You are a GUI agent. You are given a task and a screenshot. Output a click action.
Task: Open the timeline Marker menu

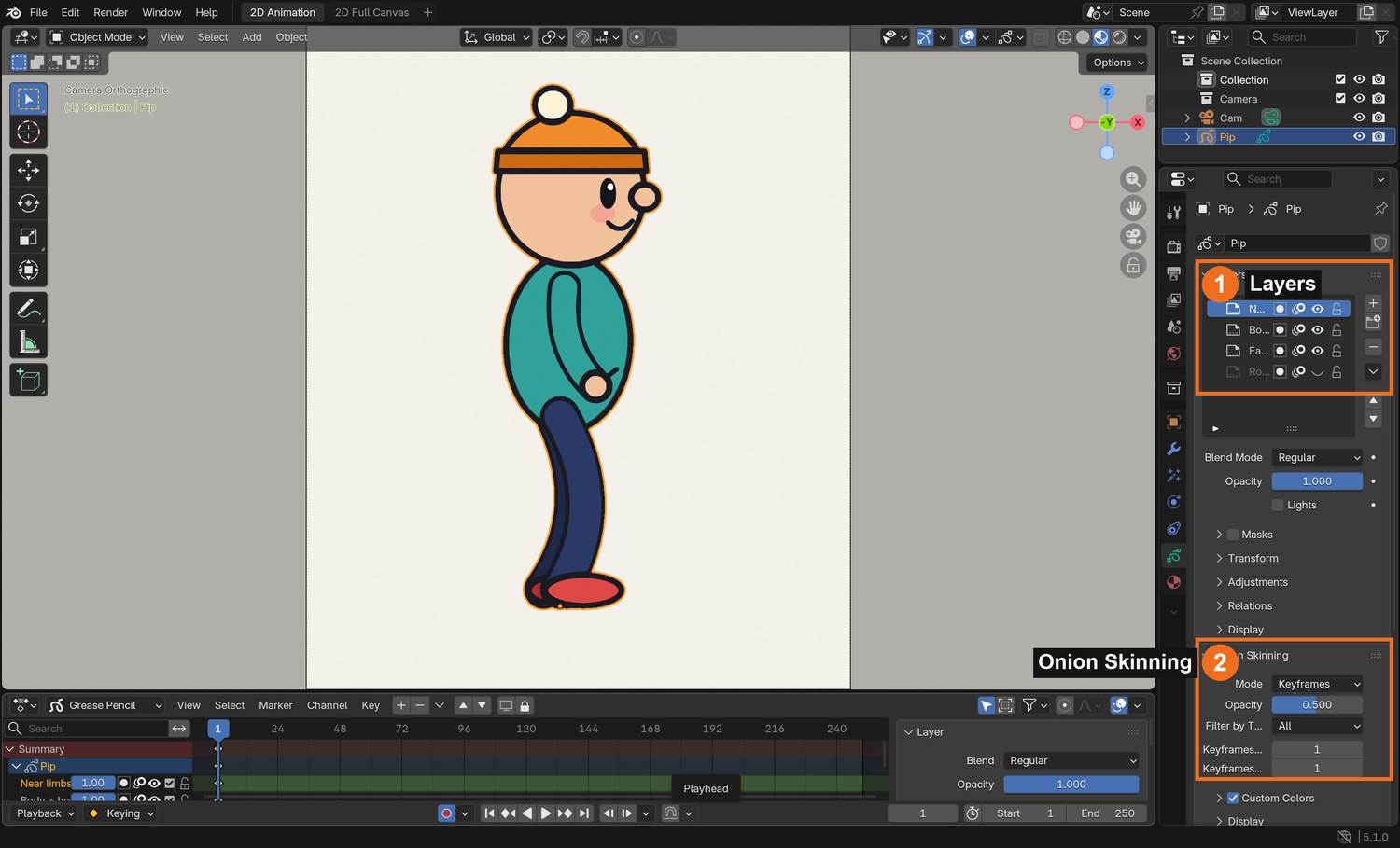tap(275, 705)
